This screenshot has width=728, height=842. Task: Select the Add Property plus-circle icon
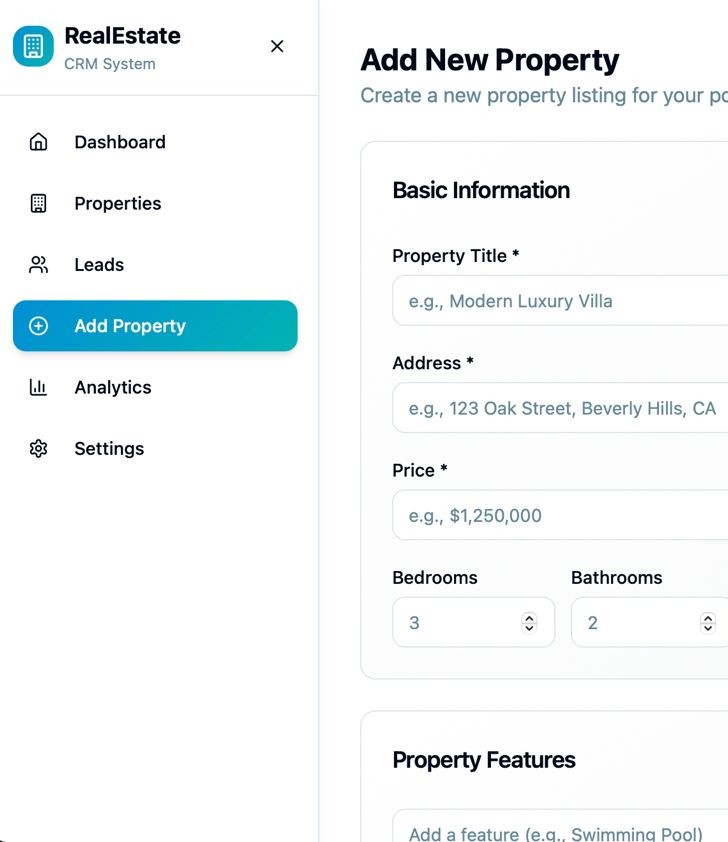click(38, 325)
